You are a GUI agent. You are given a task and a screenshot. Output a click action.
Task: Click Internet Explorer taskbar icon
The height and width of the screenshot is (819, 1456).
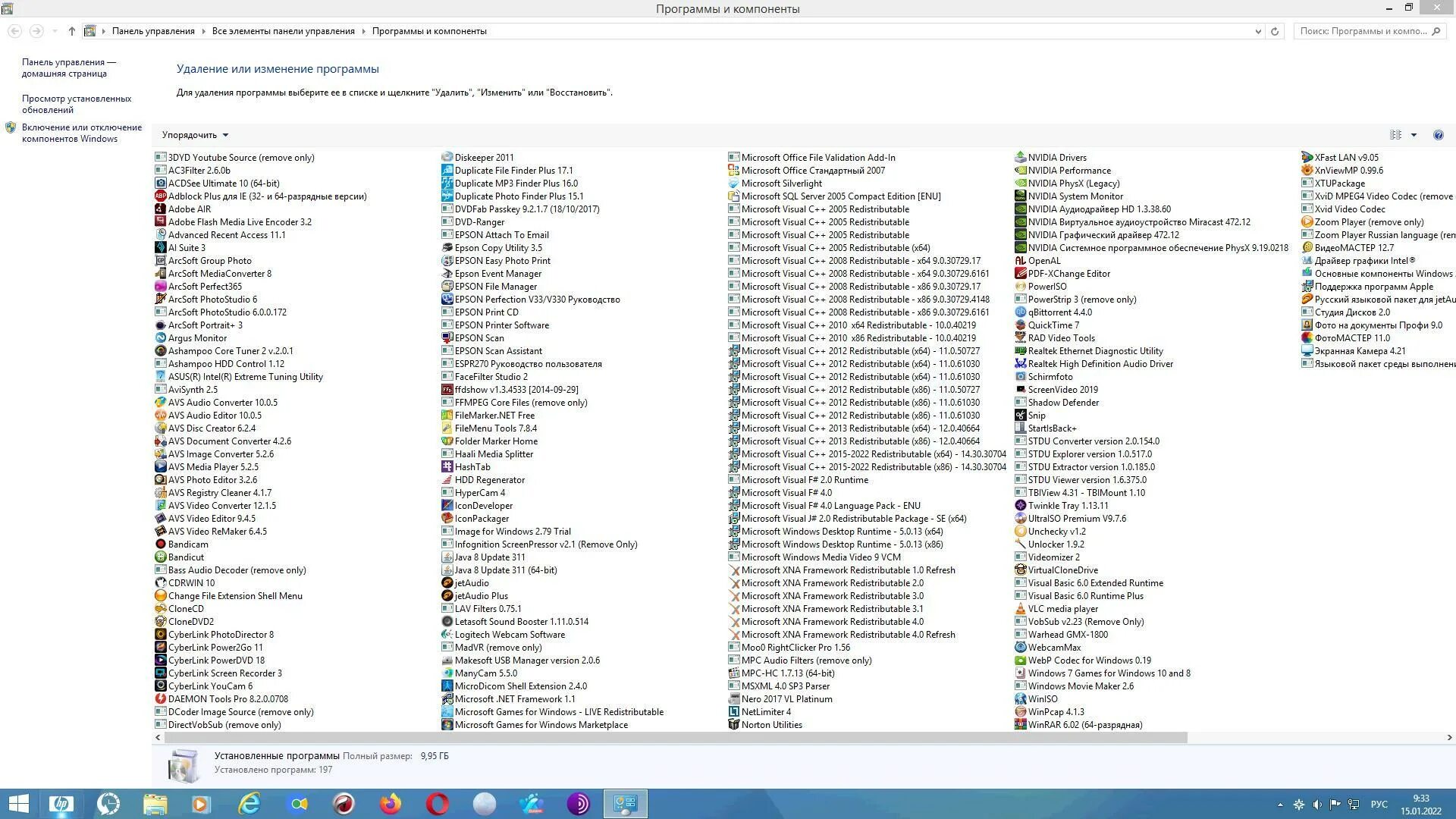point(249,804)
